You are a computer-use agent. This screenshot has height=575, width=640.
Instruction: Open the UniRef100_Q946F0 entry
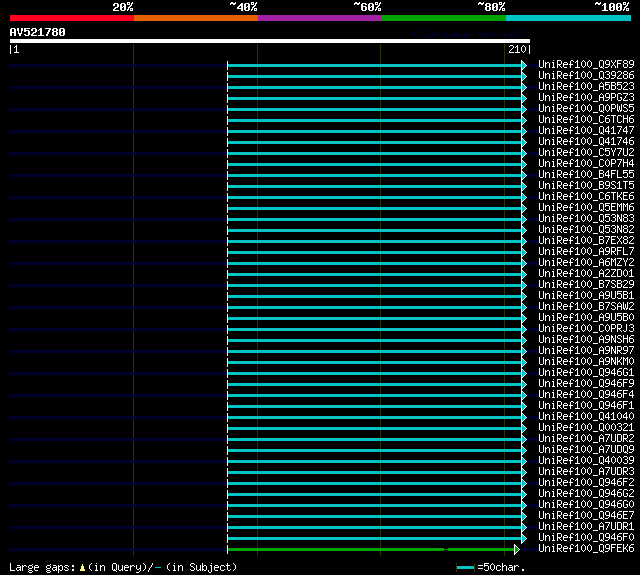(x=586, y=538)
